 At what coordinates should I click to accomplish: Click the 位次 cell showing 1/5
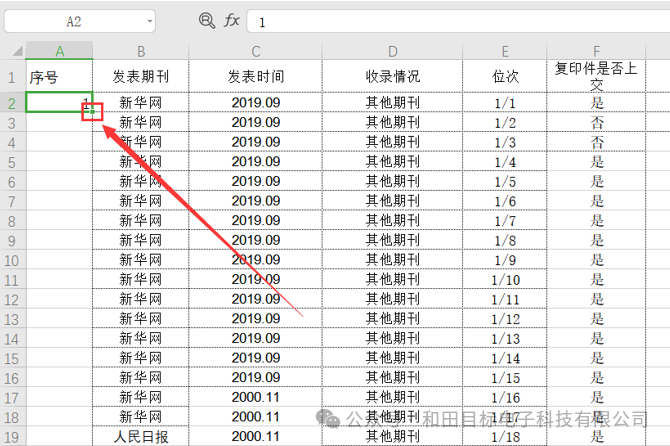505,182
